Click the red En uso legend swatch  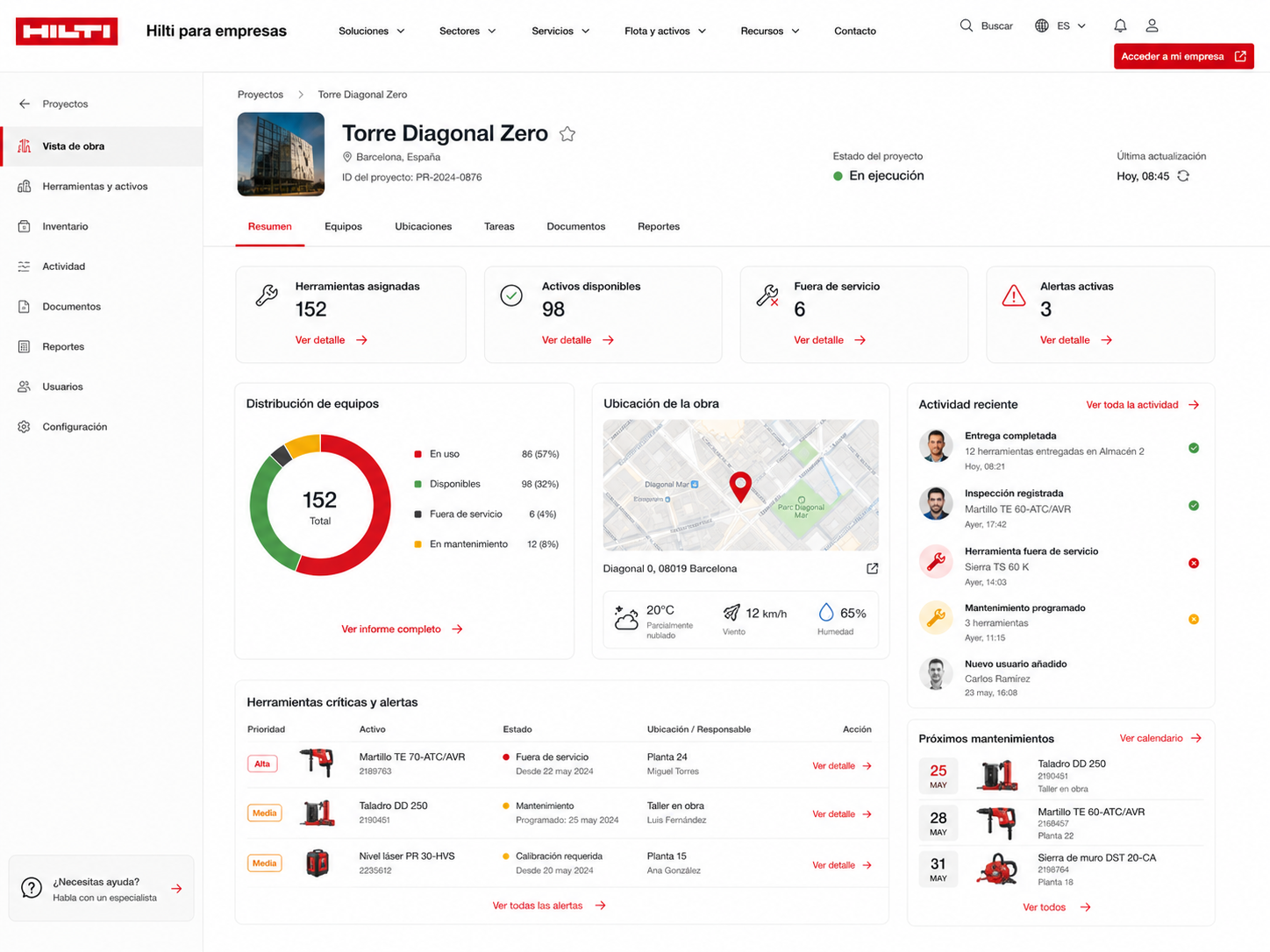[418, 454]
